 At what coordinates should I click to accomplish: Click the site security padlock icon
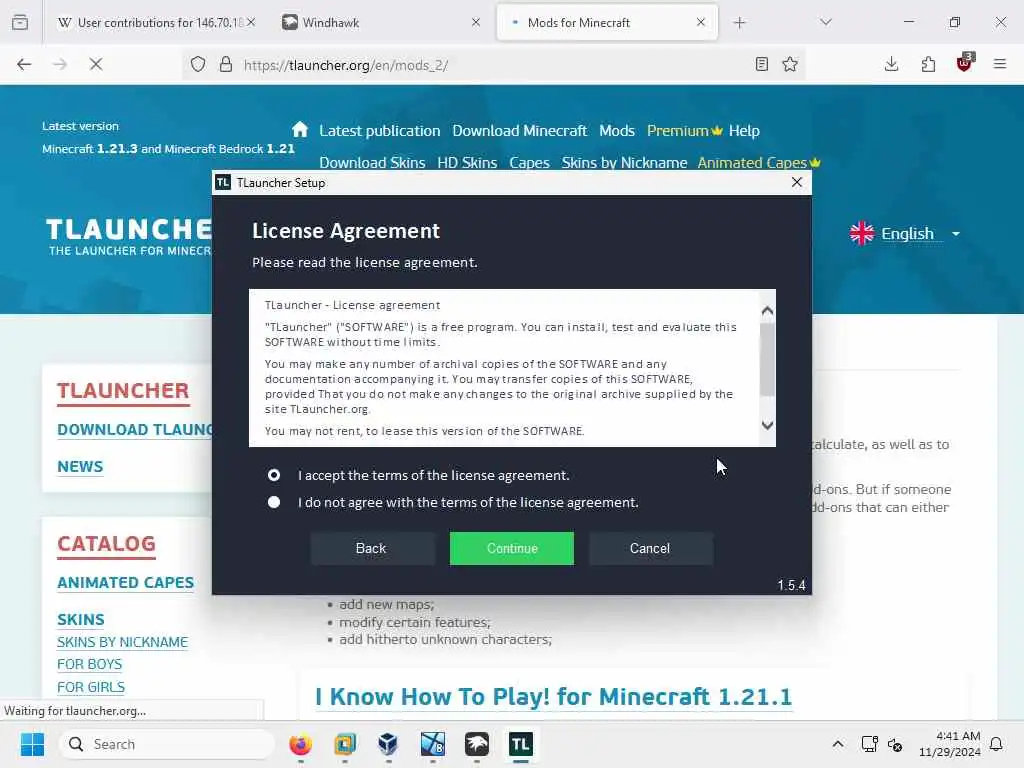pos(225,64)
